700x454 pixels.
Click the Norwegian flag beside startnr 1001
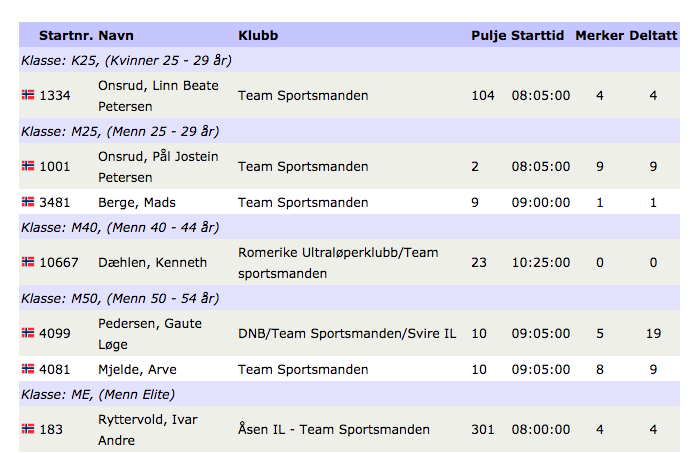[x=28, y=166]
